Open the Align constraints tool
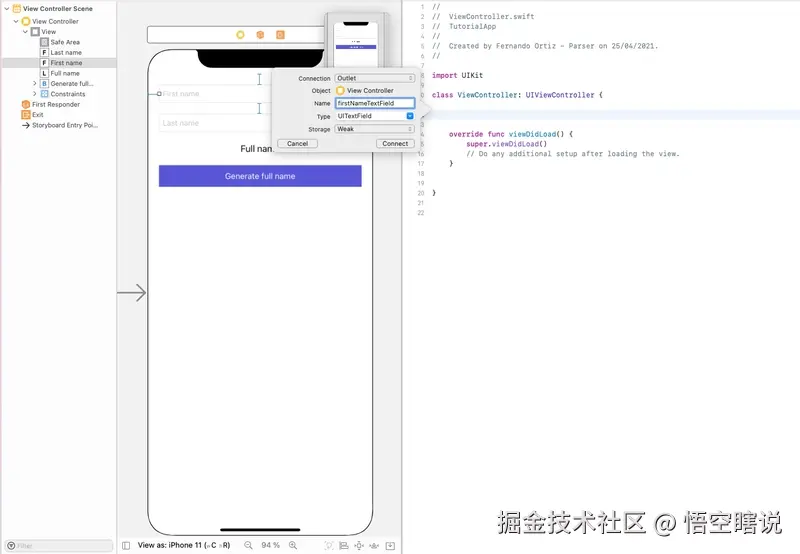This screenshot has height=554, width=800. click(344, 546)
